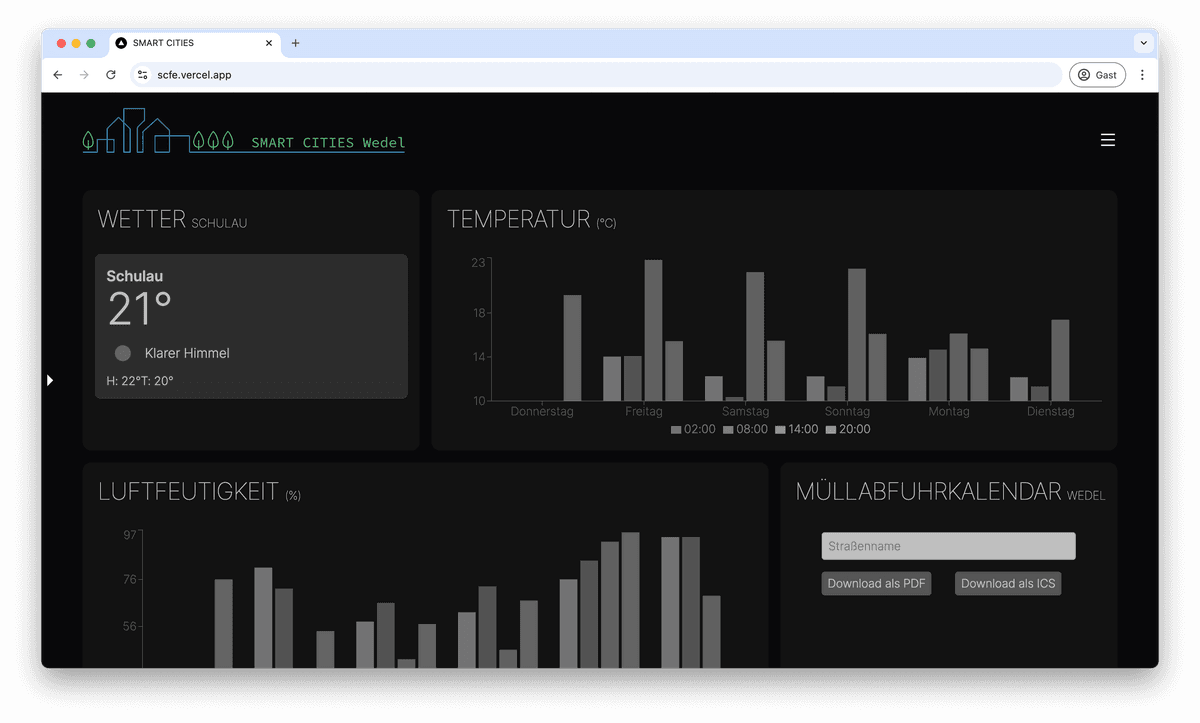
Task: Open the site information icon in address bar
Action: pyautogui.click(x=142, y=75)
